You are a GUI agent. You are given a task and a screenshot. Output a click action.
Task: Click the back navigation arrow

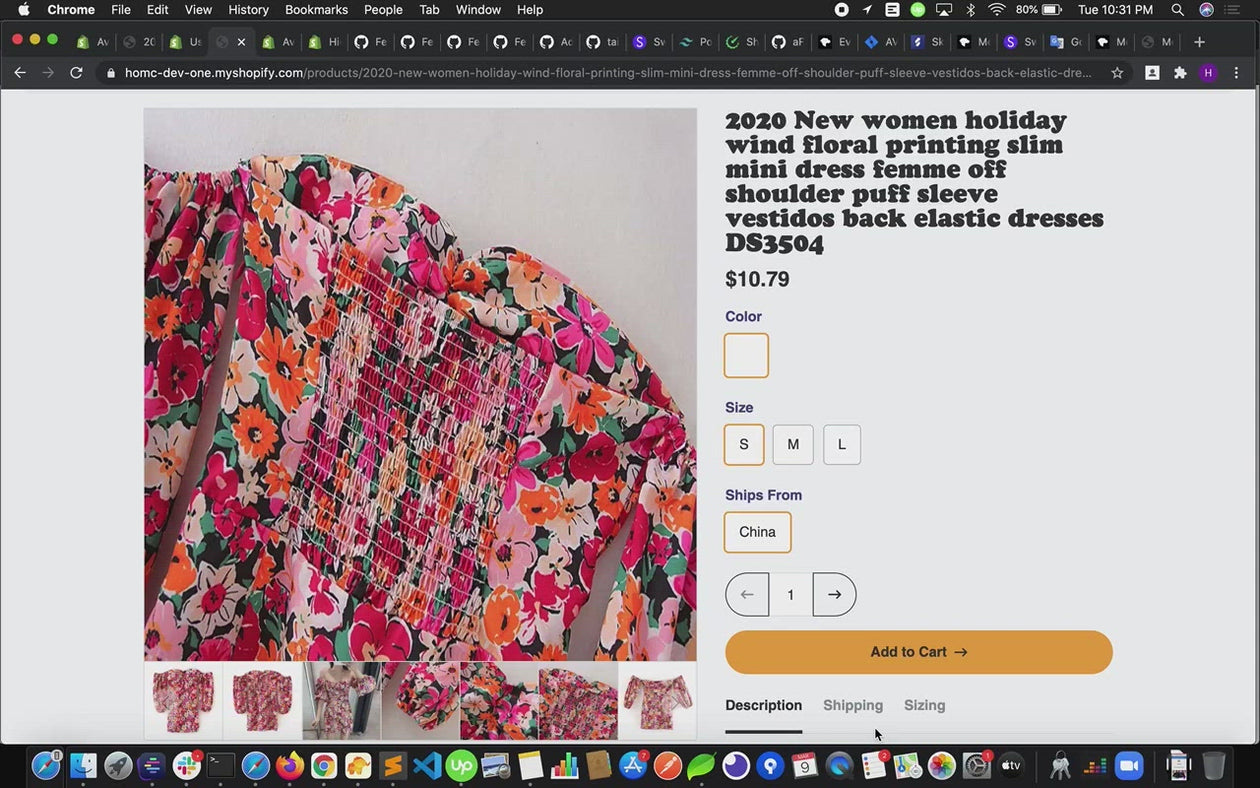pyautogui.click(x=20, y=73)
